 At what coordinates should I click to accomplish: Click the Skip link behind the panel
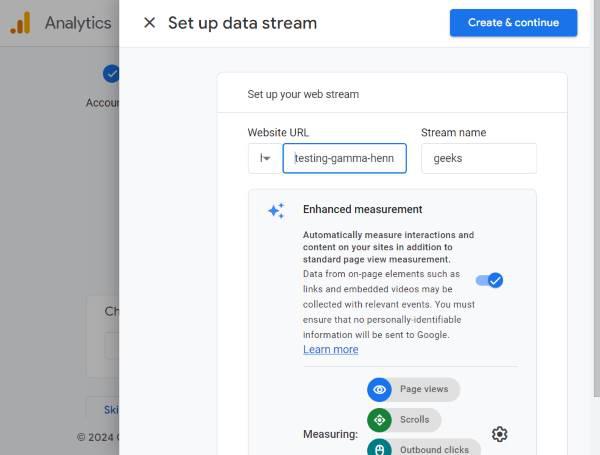(x=111, y=409)
